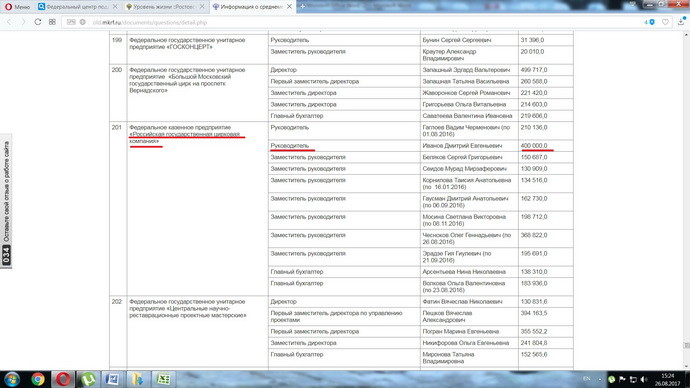Select the name Беляков Сергей Григорьевич
Image resolution: width=690 pixels, height=388 pixels.
click(x=462, y=157)
